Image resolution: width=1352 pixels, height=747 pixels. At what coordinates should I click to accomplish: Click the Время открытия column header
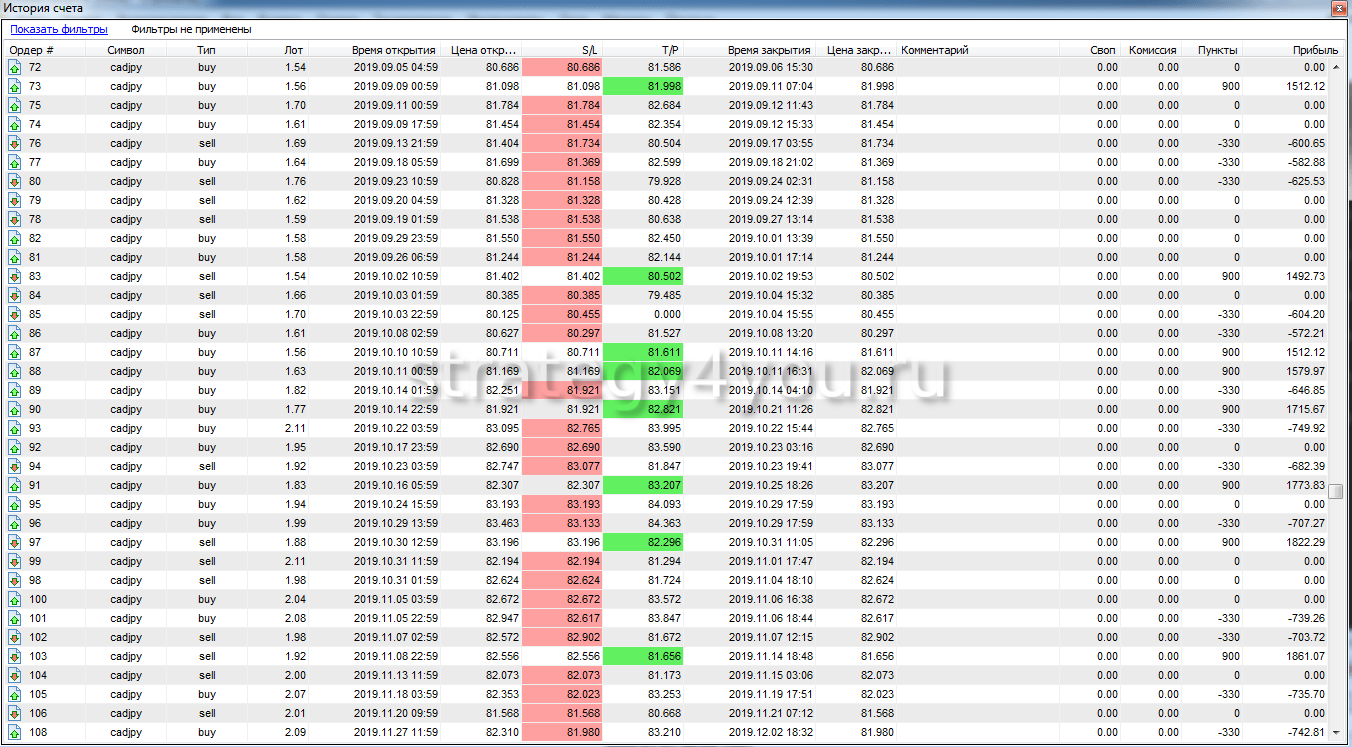click(x=393, y=49)
